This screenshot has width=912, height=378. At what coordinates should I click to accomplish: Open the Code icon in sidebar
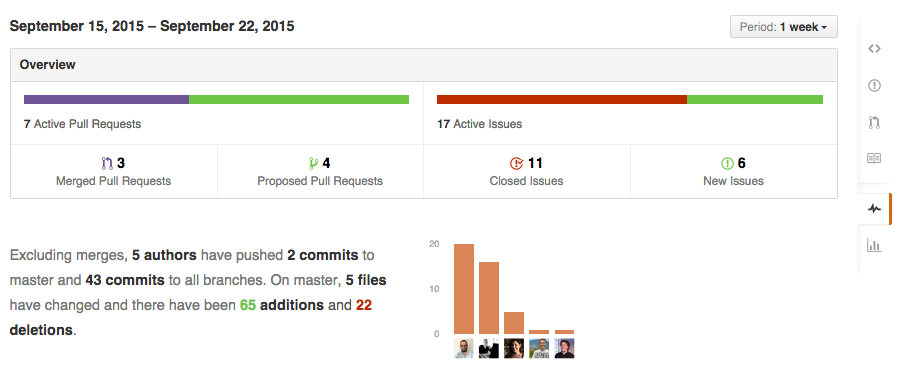click(x=874, y=49)
